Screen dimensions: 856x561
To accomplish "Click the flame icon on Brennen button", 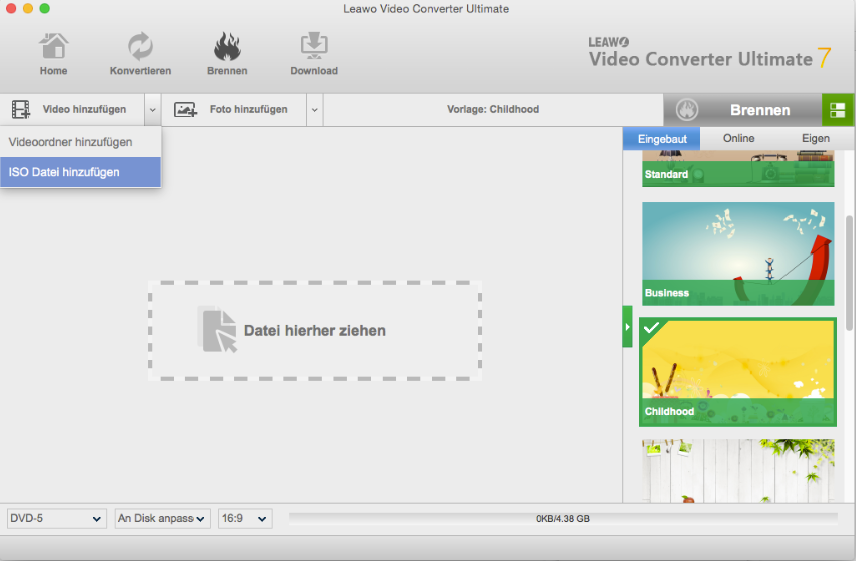I will coord(687,110).
